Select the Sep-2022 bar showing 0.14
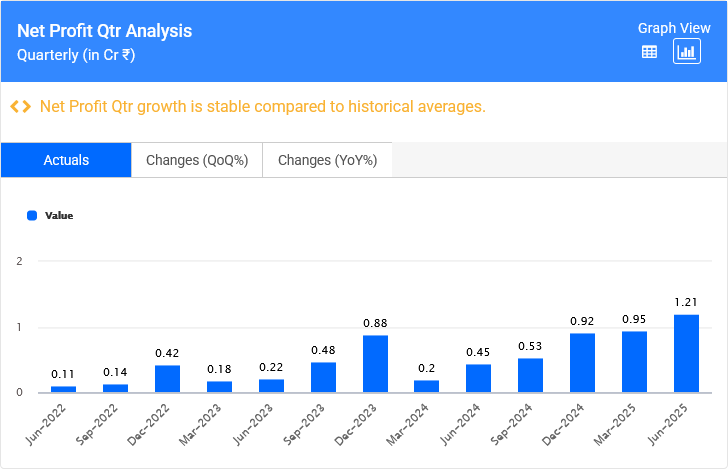Screen dimensions: 728x469 (x=115, y=388)
